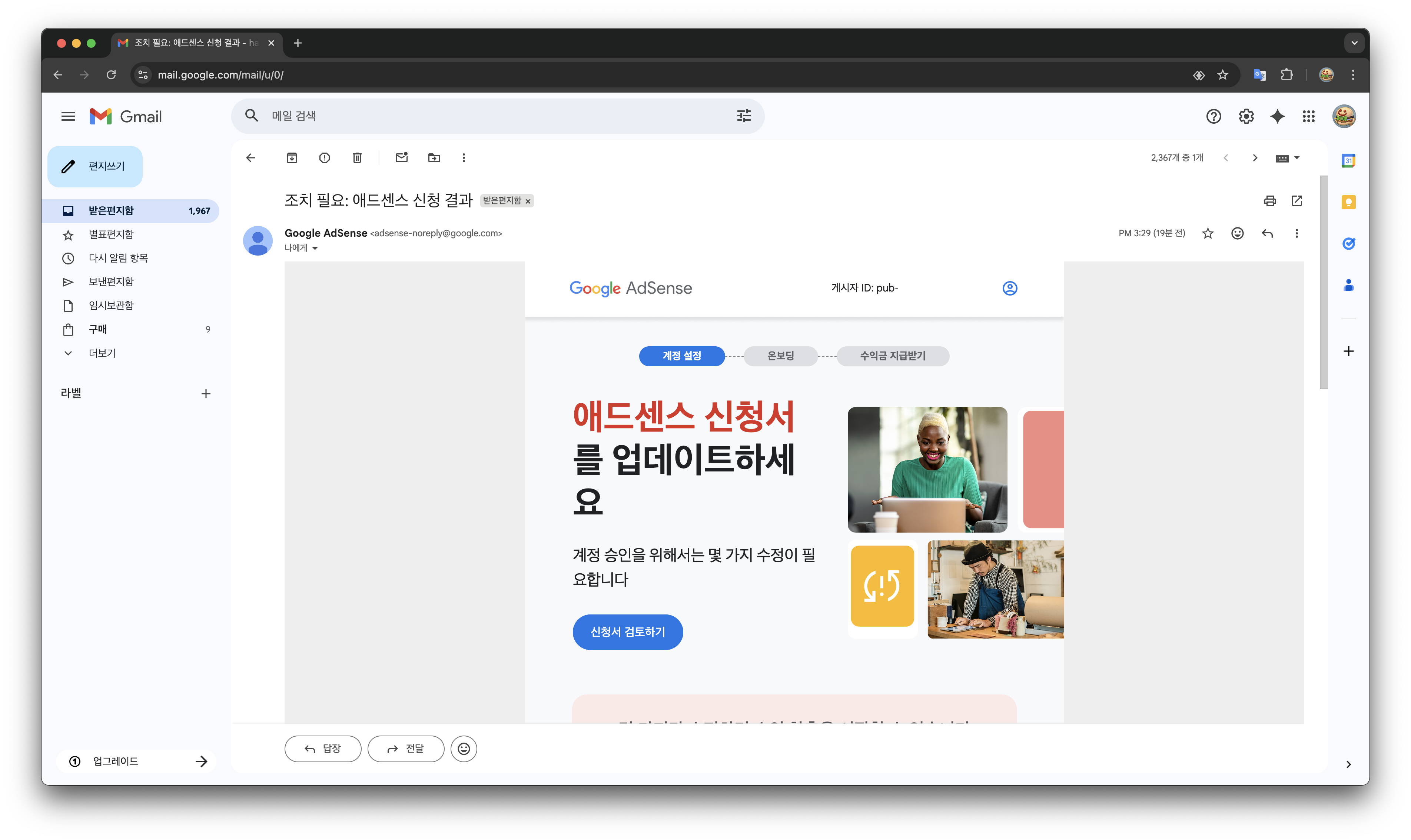Star this message from Google AdSense
This screenshot has height=840, width=1411.
click(x=1208, y=233)
